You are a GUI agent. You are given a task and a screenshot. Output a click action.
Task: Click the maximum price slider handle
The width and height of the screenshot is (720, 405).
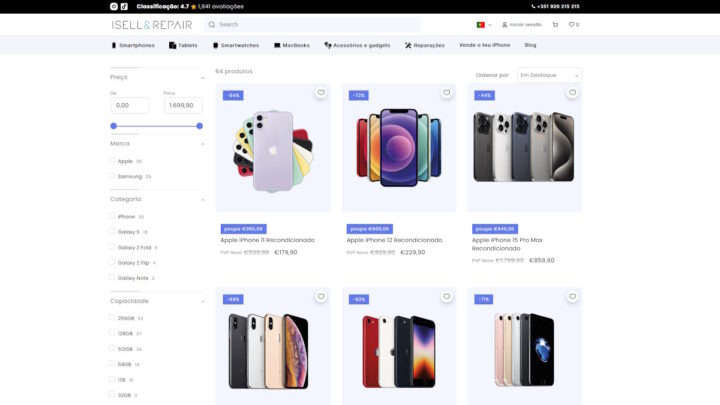200,126
